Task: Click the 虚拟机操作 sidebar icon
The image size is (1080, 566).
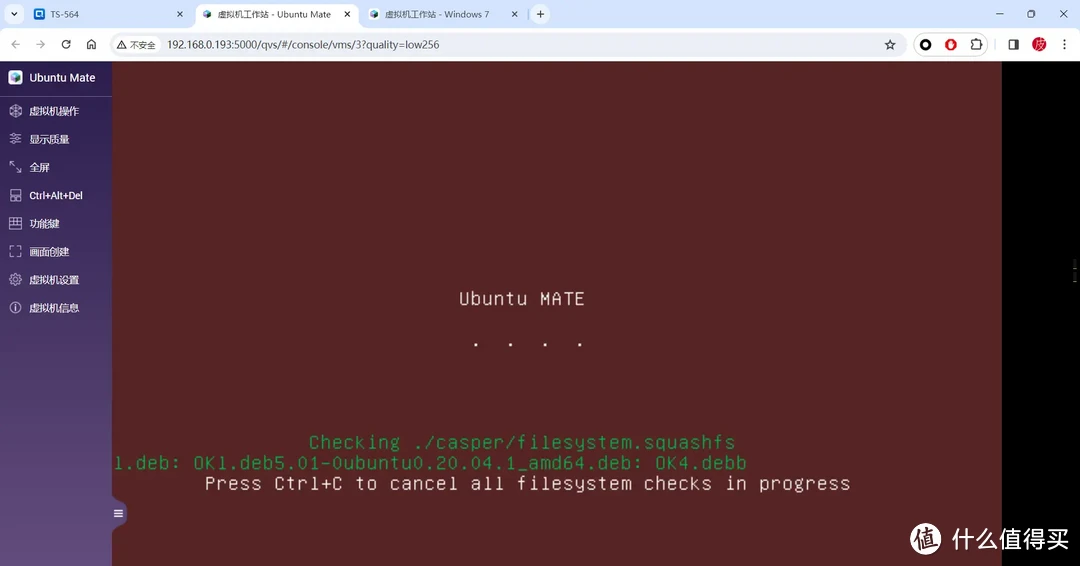Action: pos(15,111)
